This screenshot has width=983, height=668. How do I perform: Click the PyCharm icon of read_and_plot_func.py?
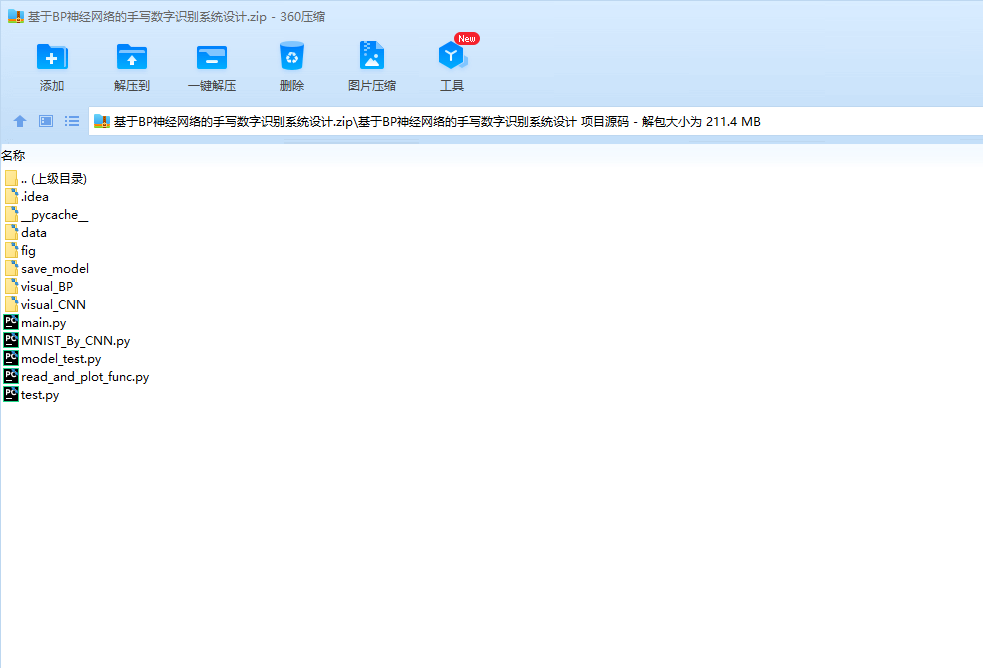[x=11, y=376]
